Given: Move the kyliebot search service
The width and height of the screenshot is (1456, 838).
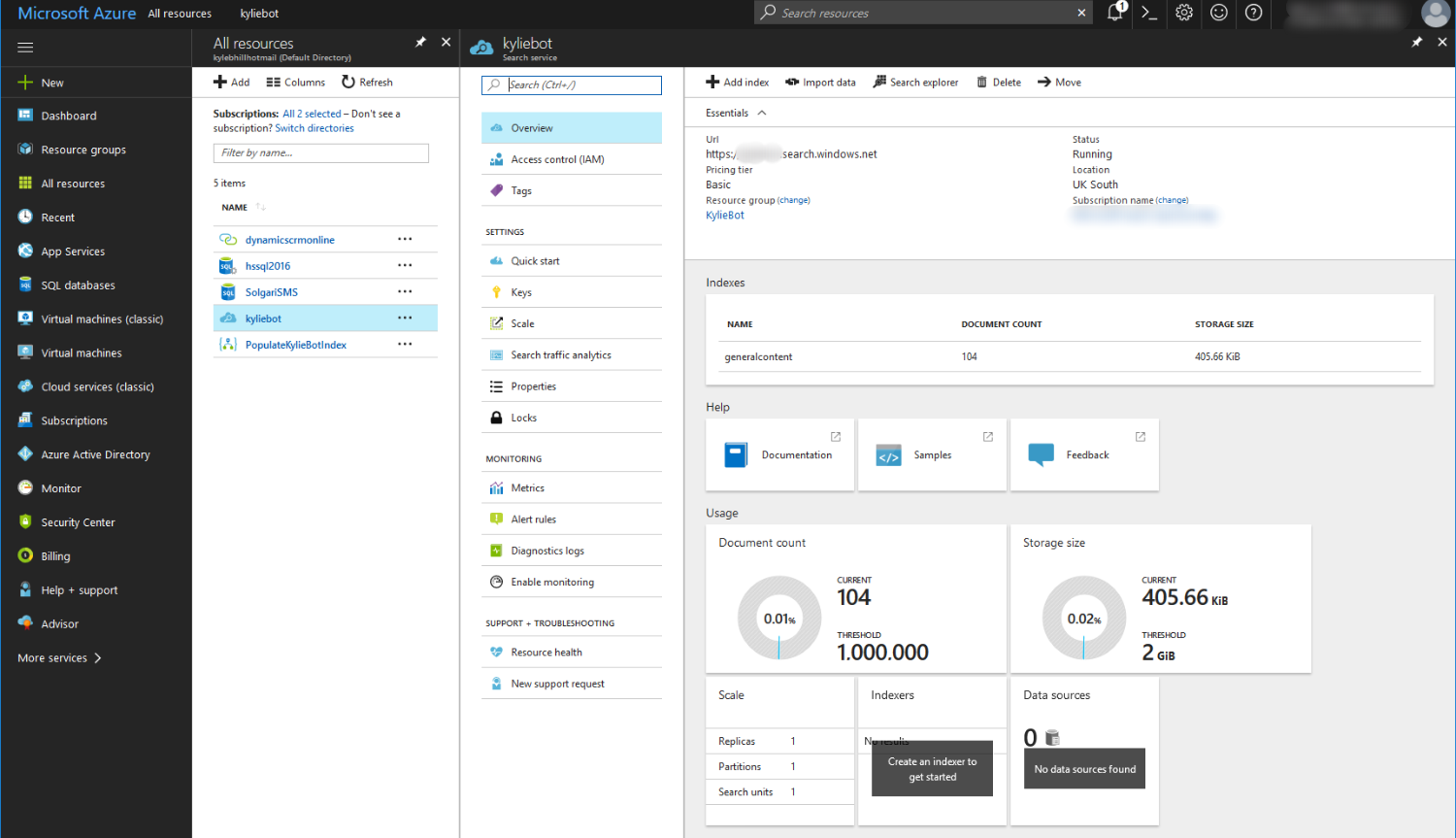Looking at the screenshot, I should point(1059,83).
